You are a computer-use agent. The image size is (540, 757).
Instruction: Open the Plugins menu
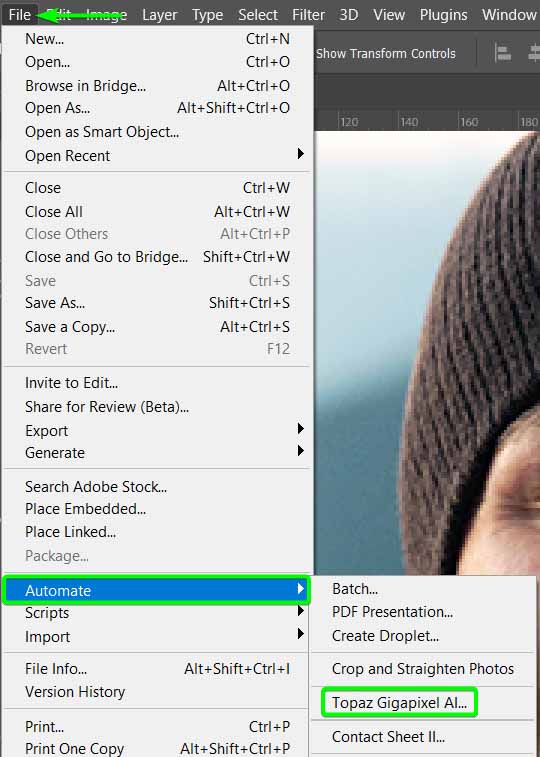pyautogui.click(x=443, y=15)
